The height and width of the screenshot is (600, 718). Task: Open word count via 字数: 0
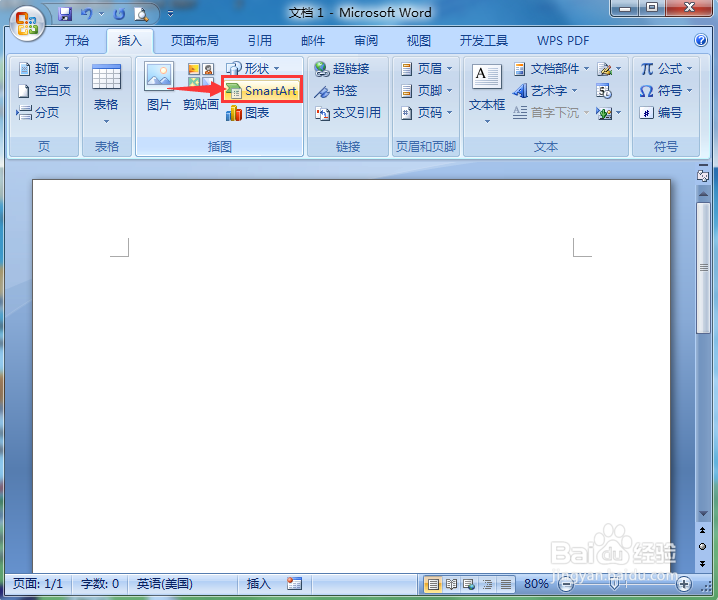(x=100, y=584)
